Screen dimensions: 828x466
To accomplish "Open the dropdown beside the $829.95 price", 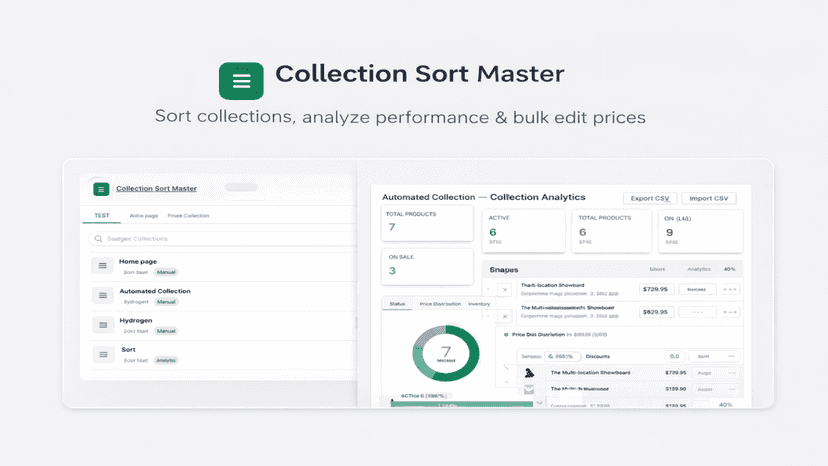I will [x=697, y=312].
